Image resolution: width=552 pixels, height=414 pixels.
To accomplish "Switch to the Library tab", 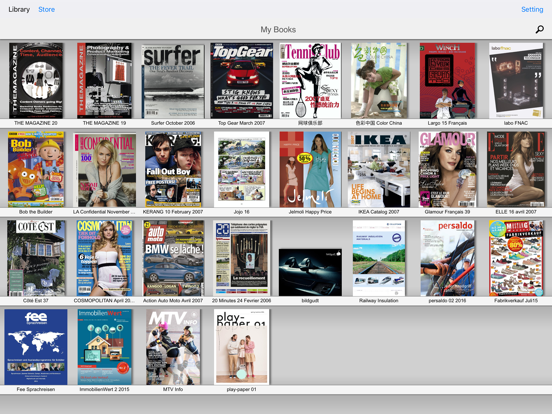I will pyautogui.click(x=19, y=10).
